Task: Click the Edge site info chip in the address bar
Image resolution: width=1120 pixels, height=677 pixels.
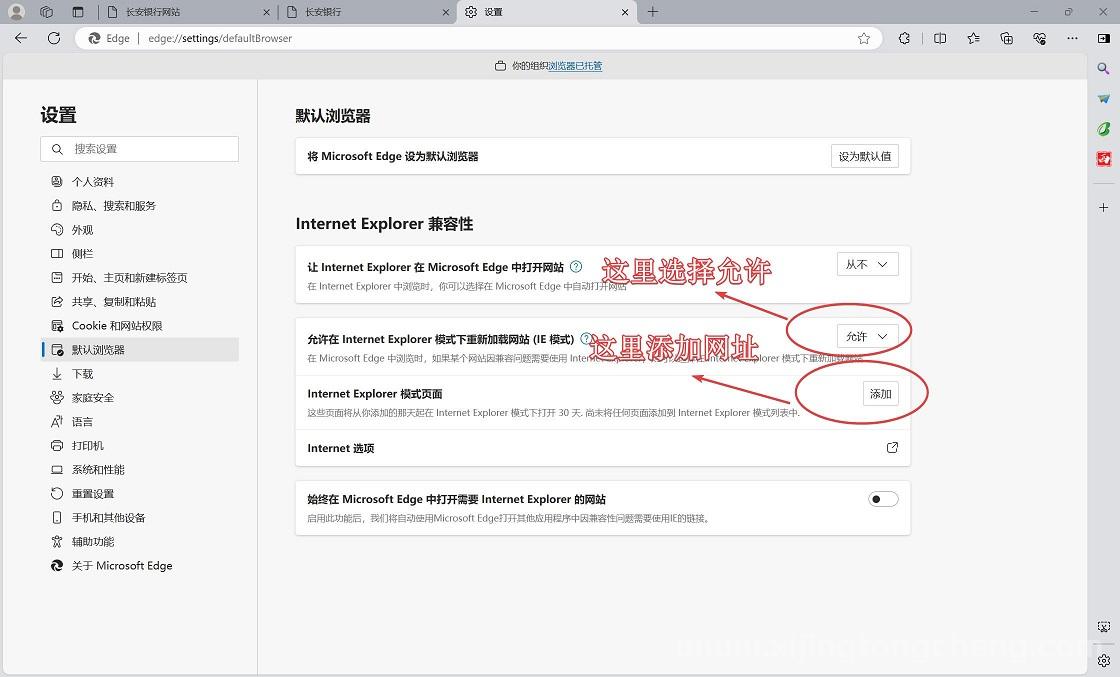Action: (109, 39)
